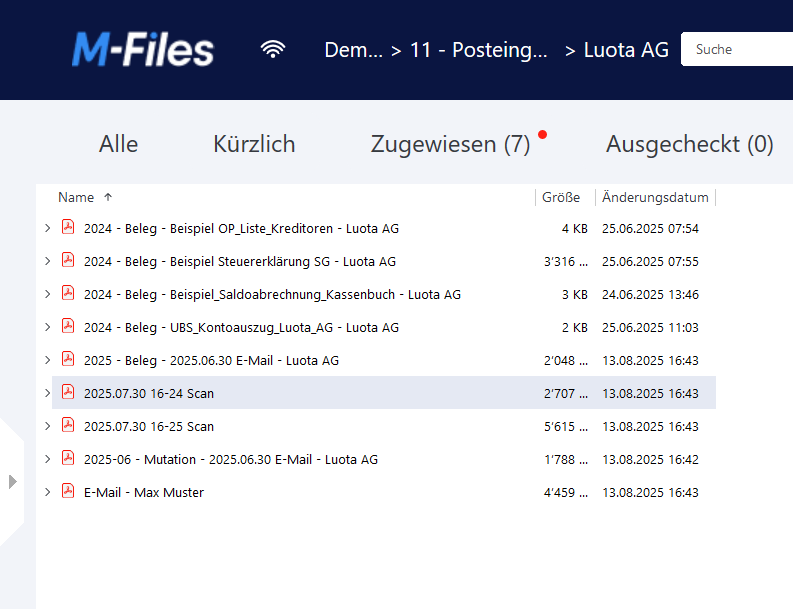Screen dimensions: 793x609
Task: Expand the 2025.07.30 16-24 Scan row
Action: (x=47, y=393)
